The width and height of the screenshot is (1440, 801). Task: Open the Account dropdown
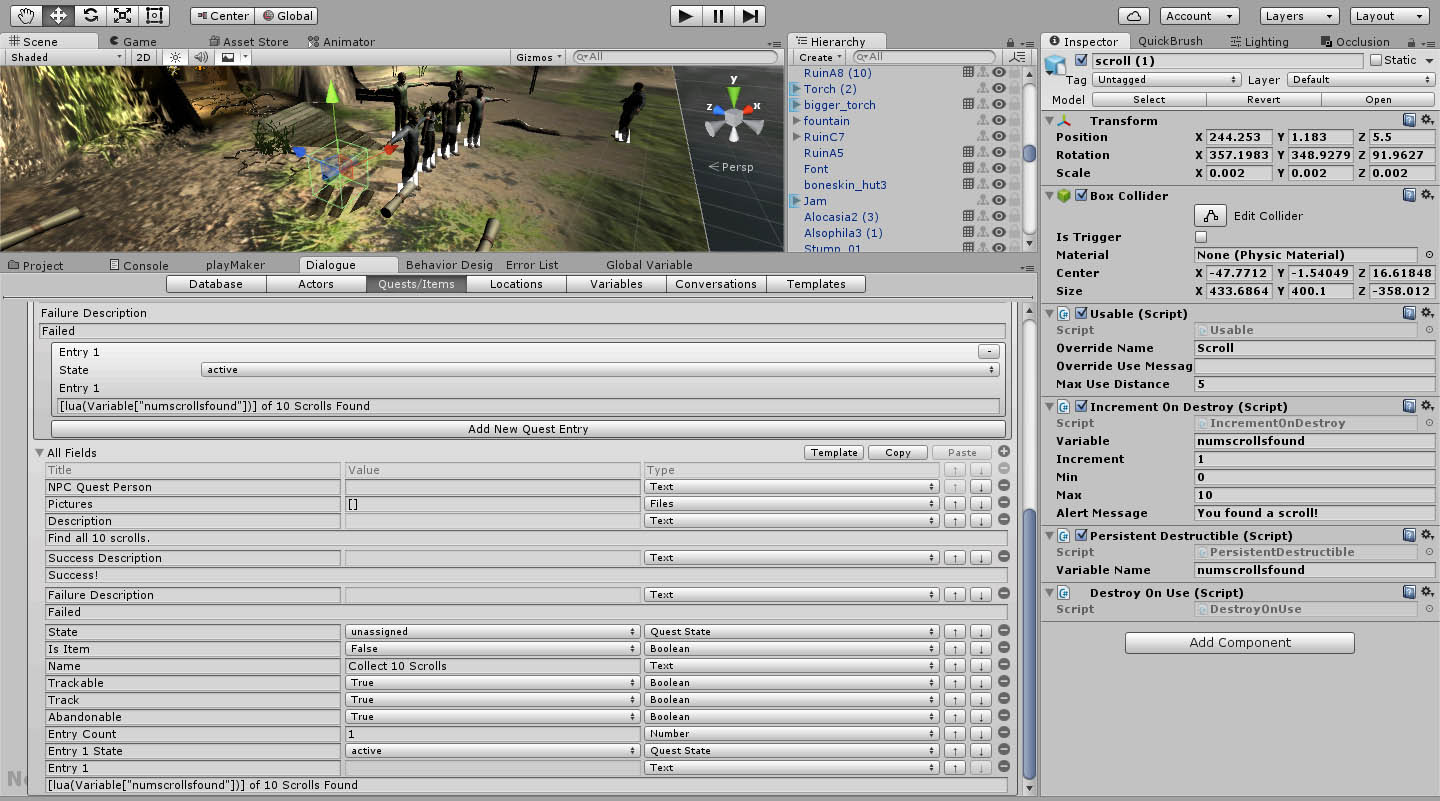click(x=1200, y=16)
